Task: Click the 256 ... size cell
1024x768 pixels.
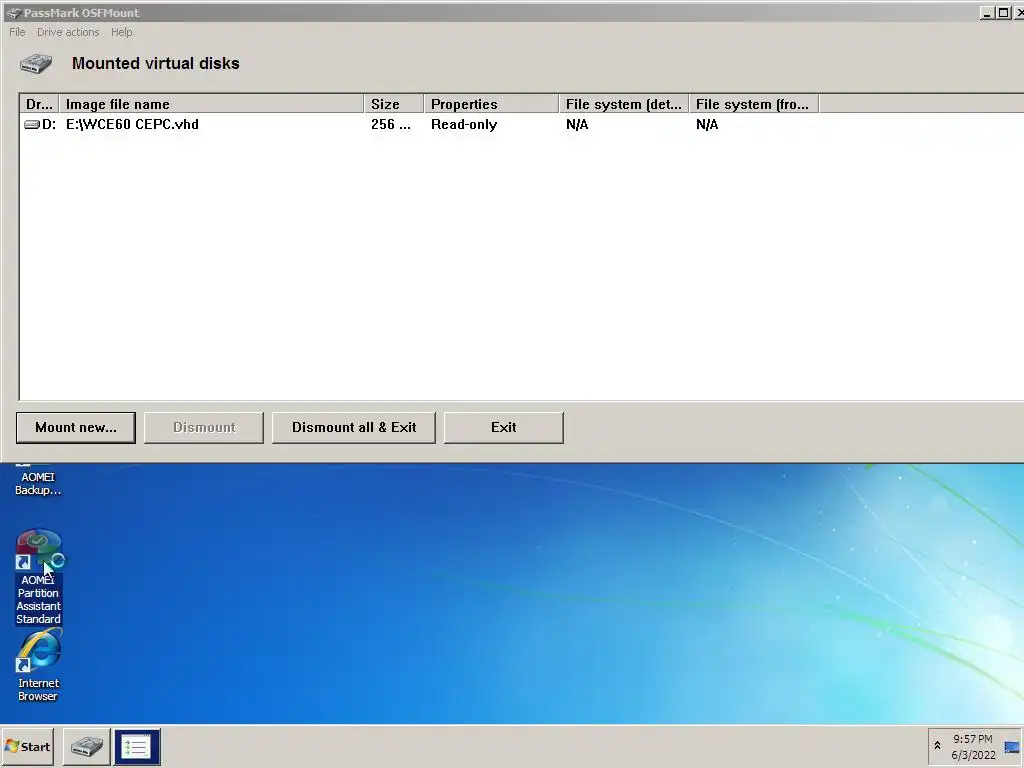Action: point(391,124)
